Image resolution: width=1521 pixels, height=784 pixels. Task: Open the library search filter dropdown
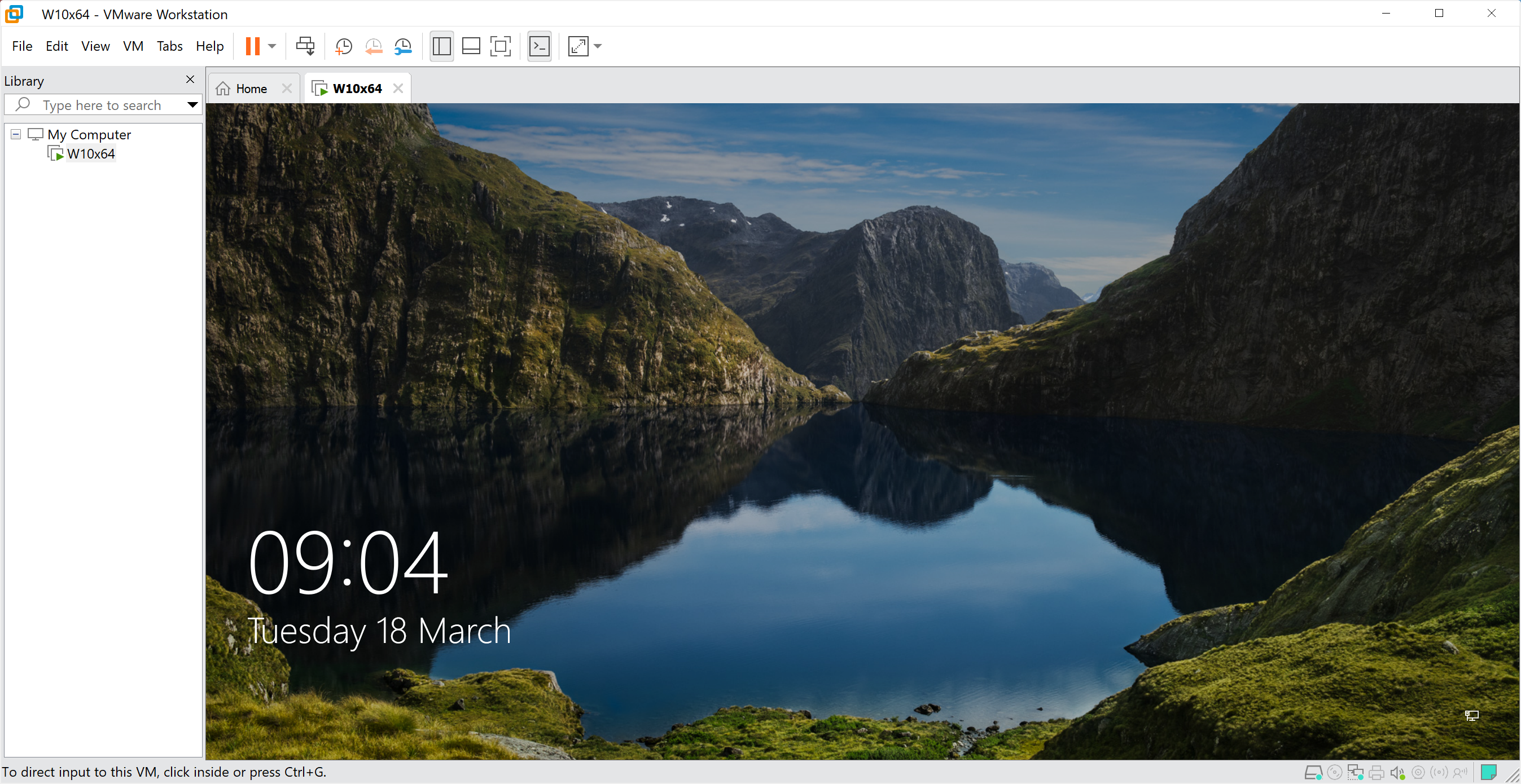tap(192, 104)
